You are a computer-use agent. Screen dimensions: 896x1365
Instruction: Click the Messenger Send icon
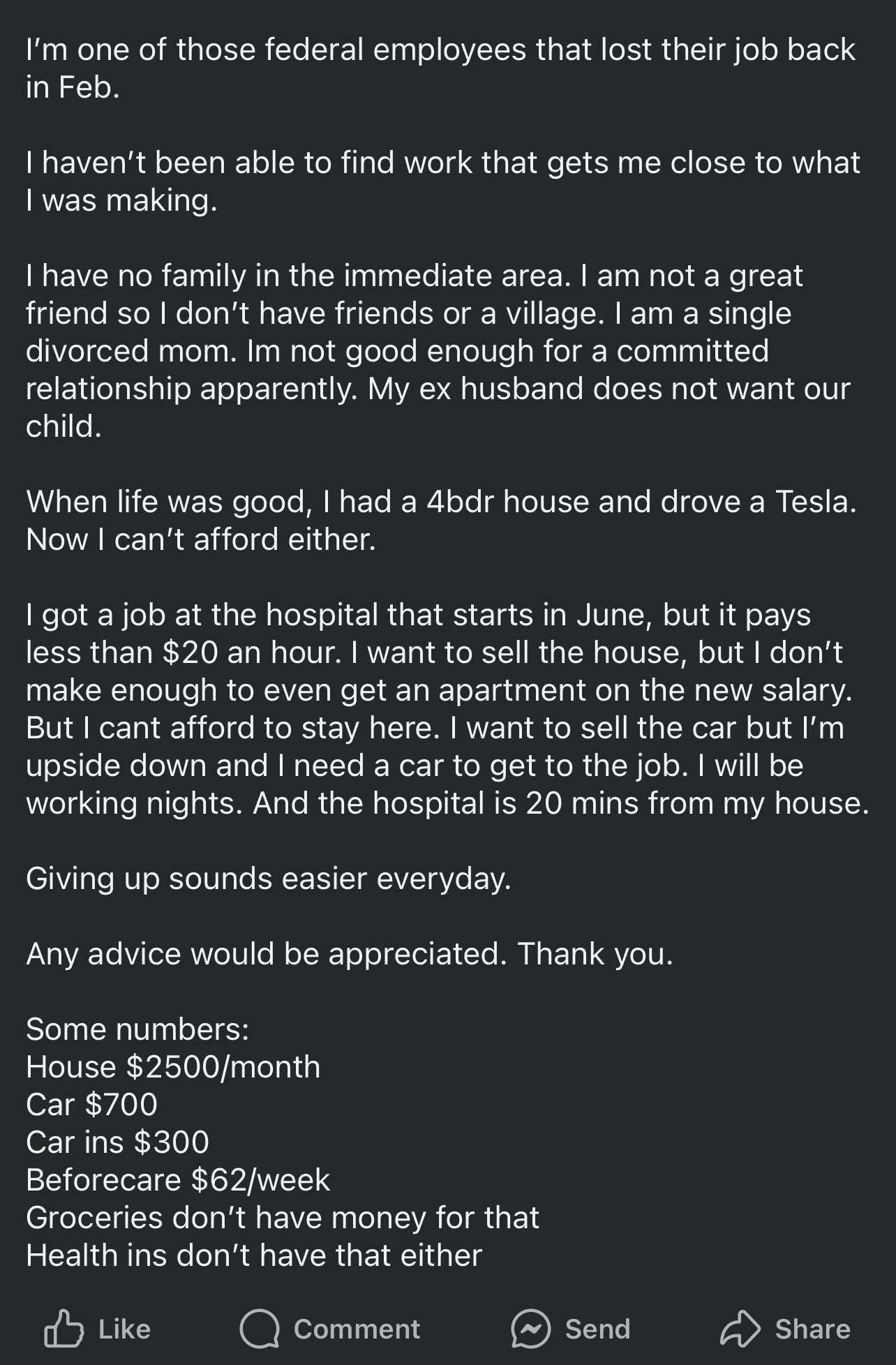531,1329
